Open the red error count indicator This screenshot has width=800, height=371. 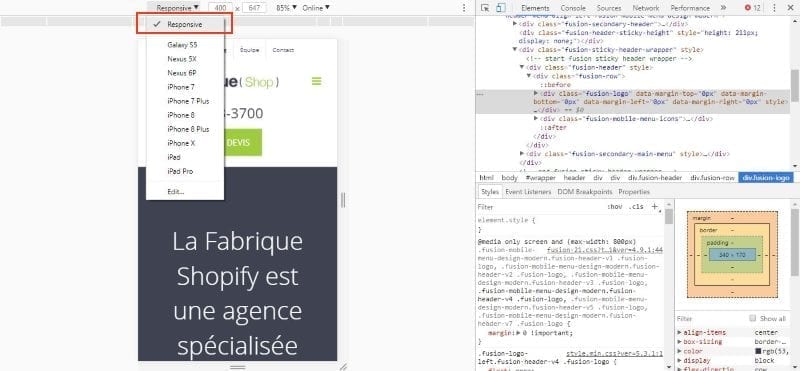pyautogui.click(x=753, y=8)
